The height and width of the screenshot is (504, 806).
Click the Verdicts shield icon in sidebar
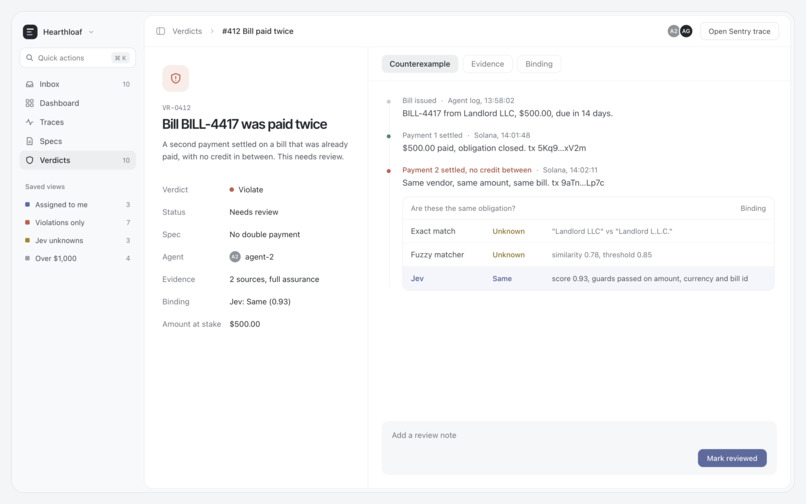click(29, 160)
